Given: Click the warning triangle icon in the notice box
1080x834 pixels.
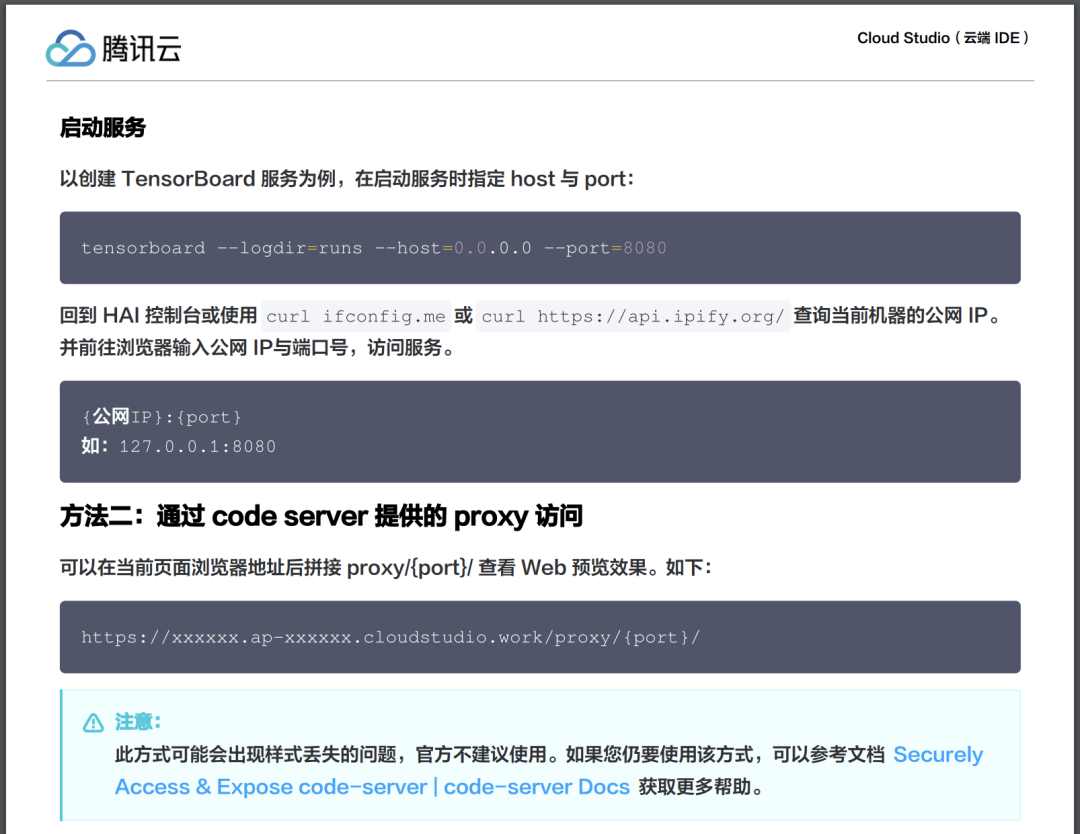Looking at the screenshot, I should 93,722.
